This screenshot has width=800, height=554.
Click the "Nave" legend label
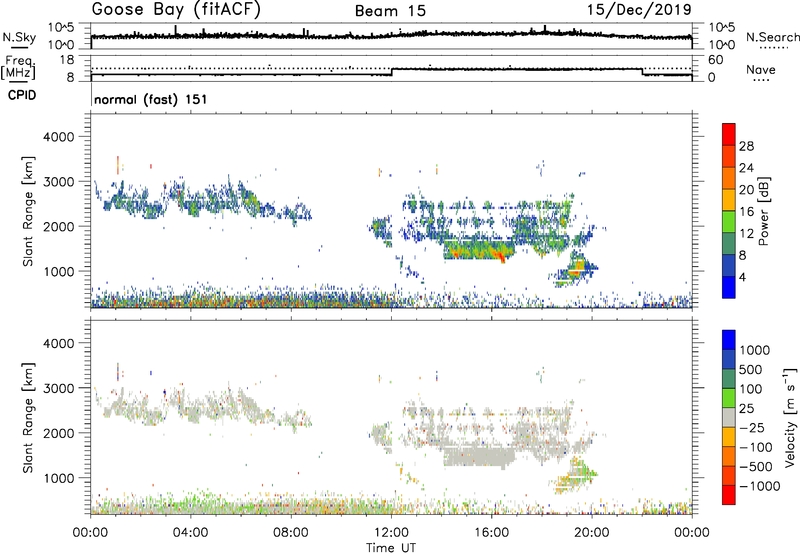click(x=761, y=70)
